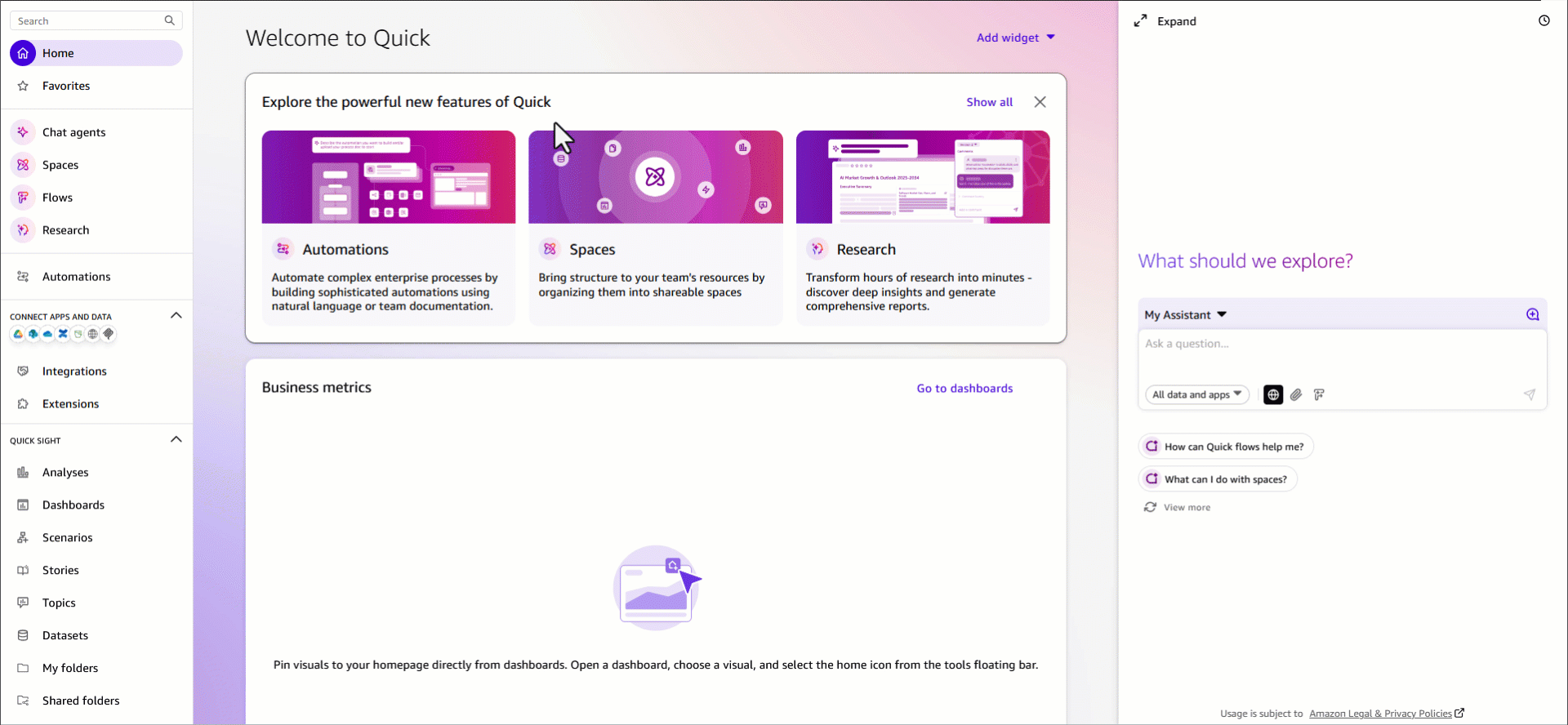Open Chat agents in the sidebar
Image resolution: width=1568 pixels, height=725 pixels.
click(73, 132)
